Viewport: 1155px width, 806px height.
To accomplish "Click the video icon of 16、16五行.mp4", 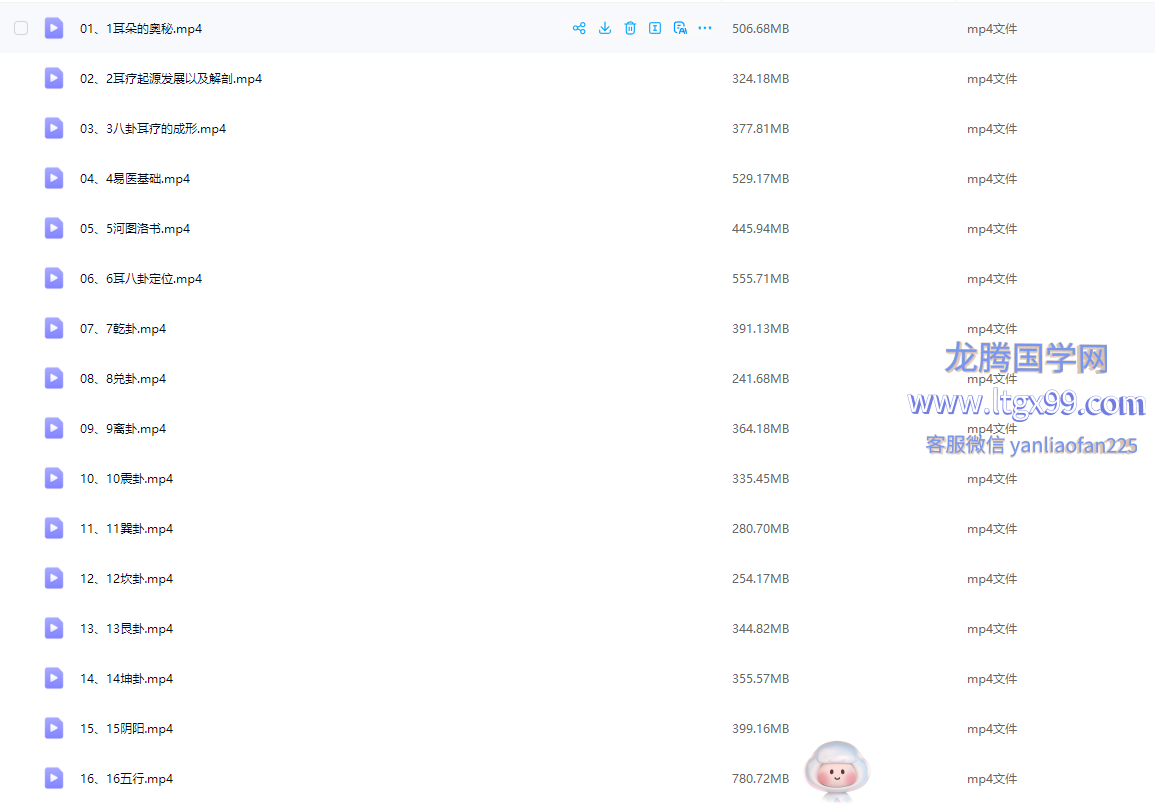I will [x=54, y=778].
